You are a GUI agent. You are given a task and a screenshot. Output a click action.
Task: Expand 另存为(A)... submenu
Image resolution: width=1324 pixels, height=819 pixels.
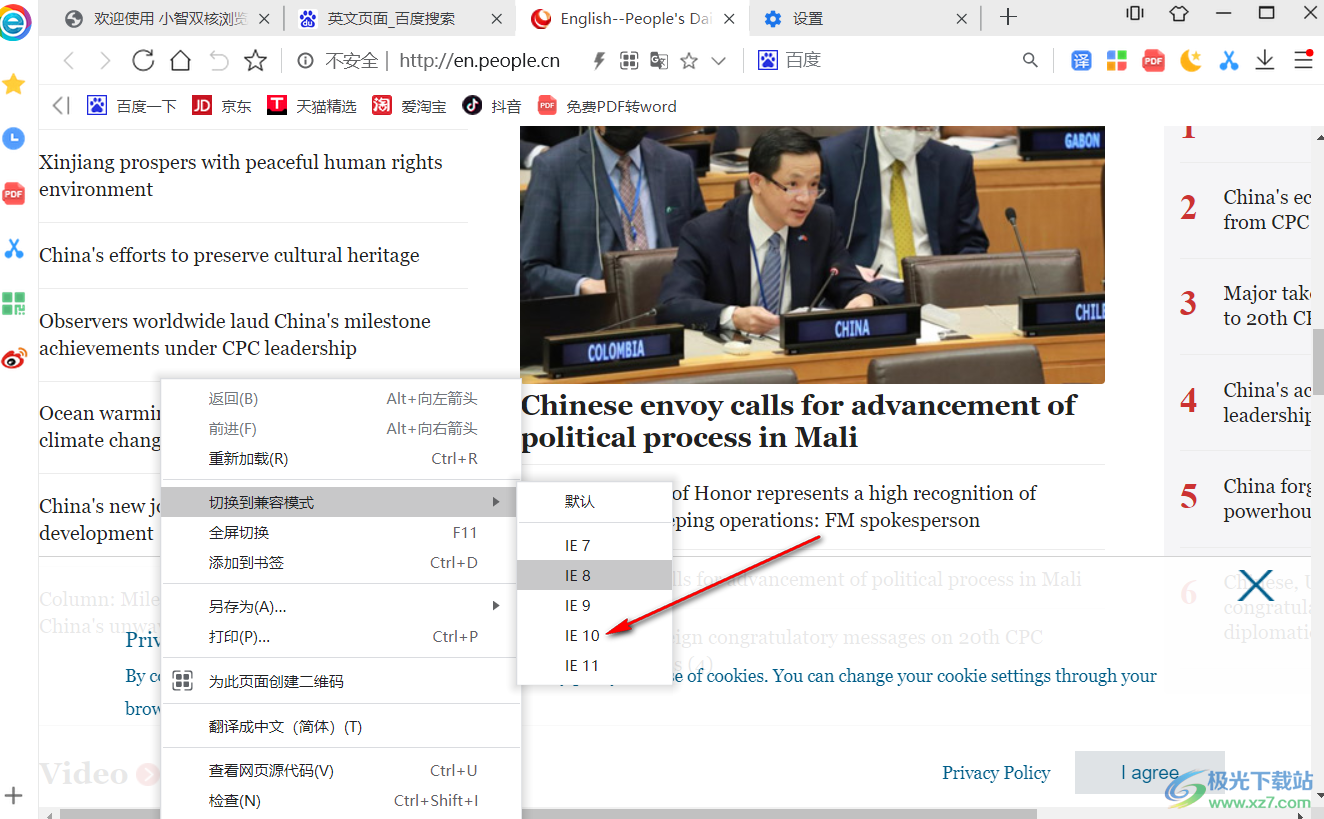point(341,606)
